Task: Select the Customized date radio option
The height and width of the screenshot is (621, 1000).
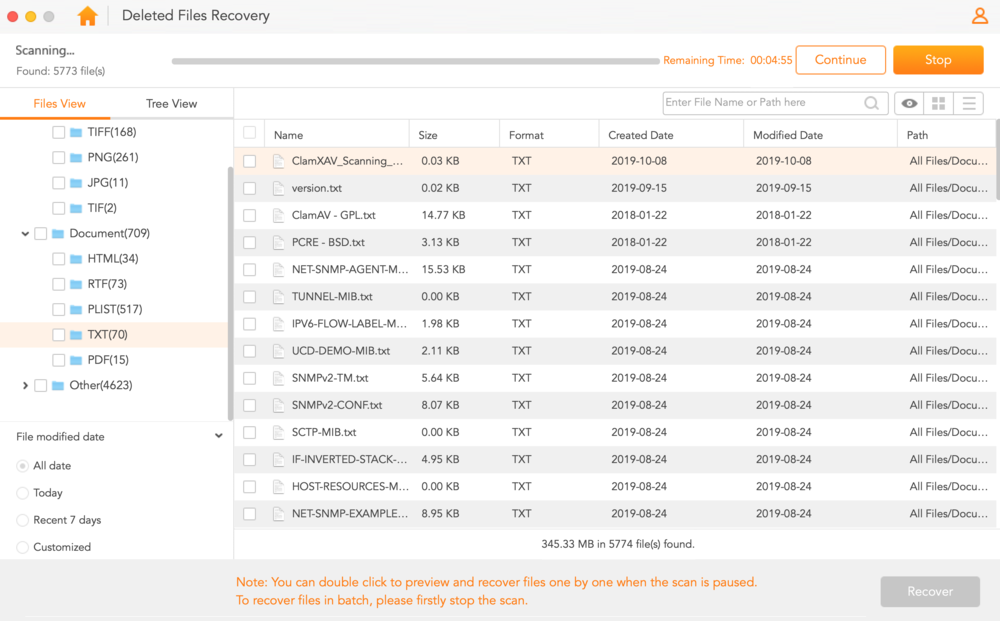Action: (x=22, y=547)
